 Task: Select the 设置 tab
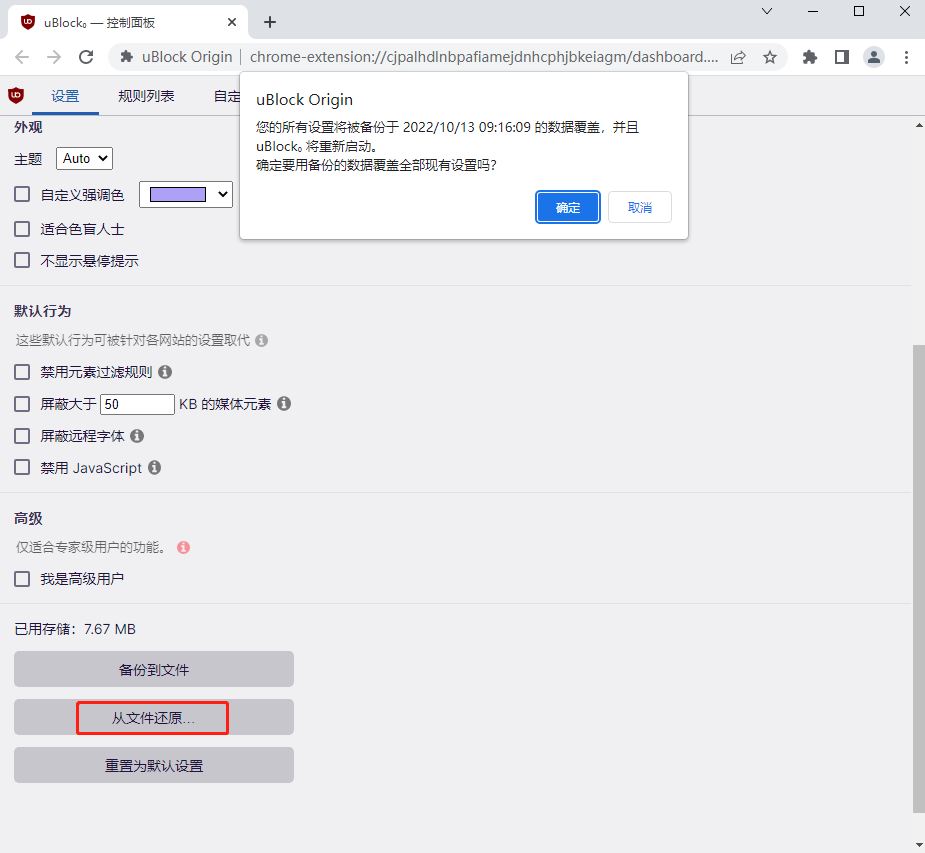point(65,96)
